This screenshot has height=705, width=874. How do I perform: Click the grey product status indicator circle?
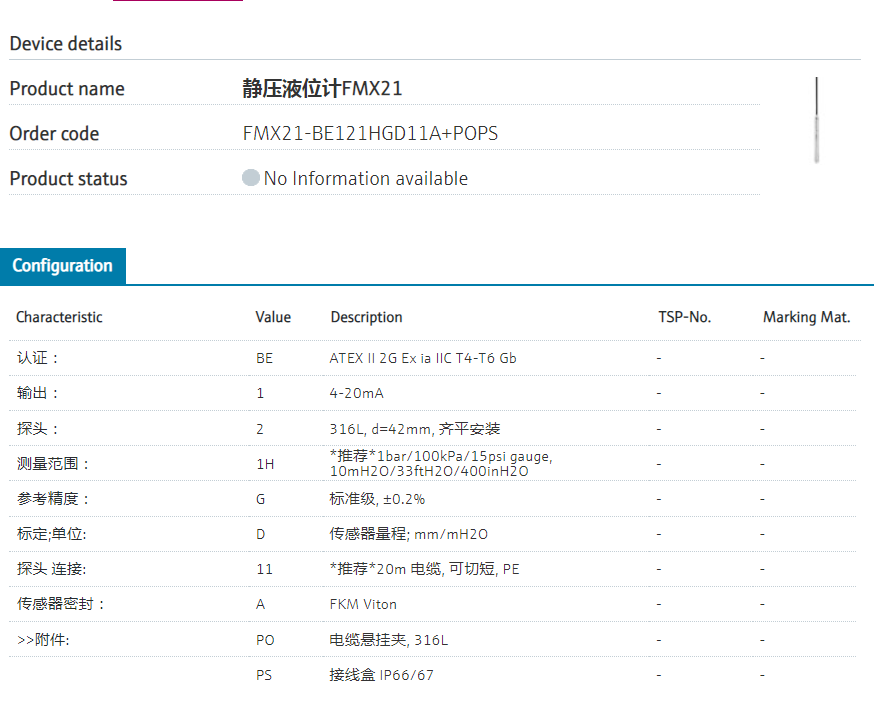251,179
